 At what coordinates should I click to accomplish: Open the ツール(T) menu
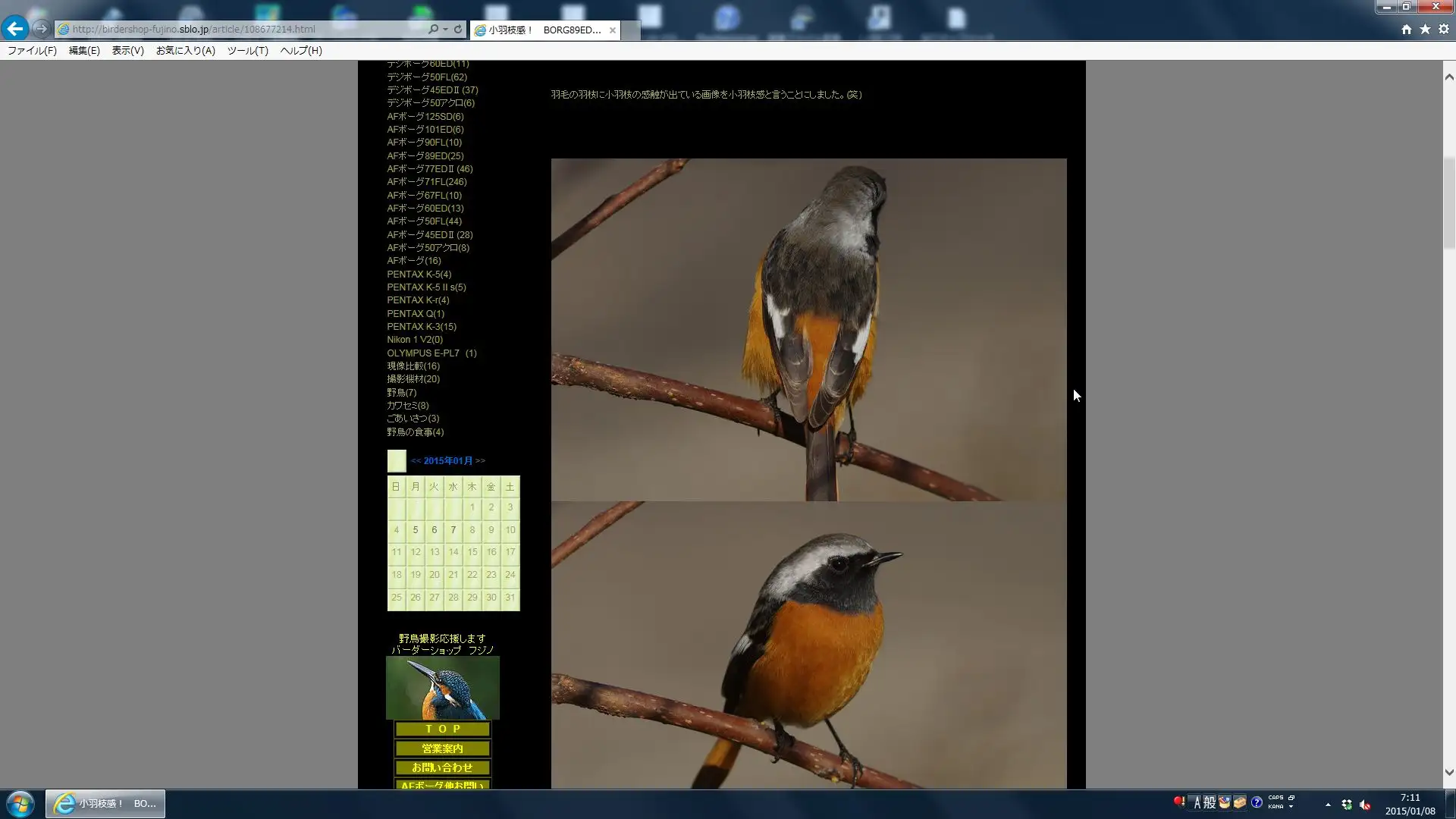pos(248,51)
